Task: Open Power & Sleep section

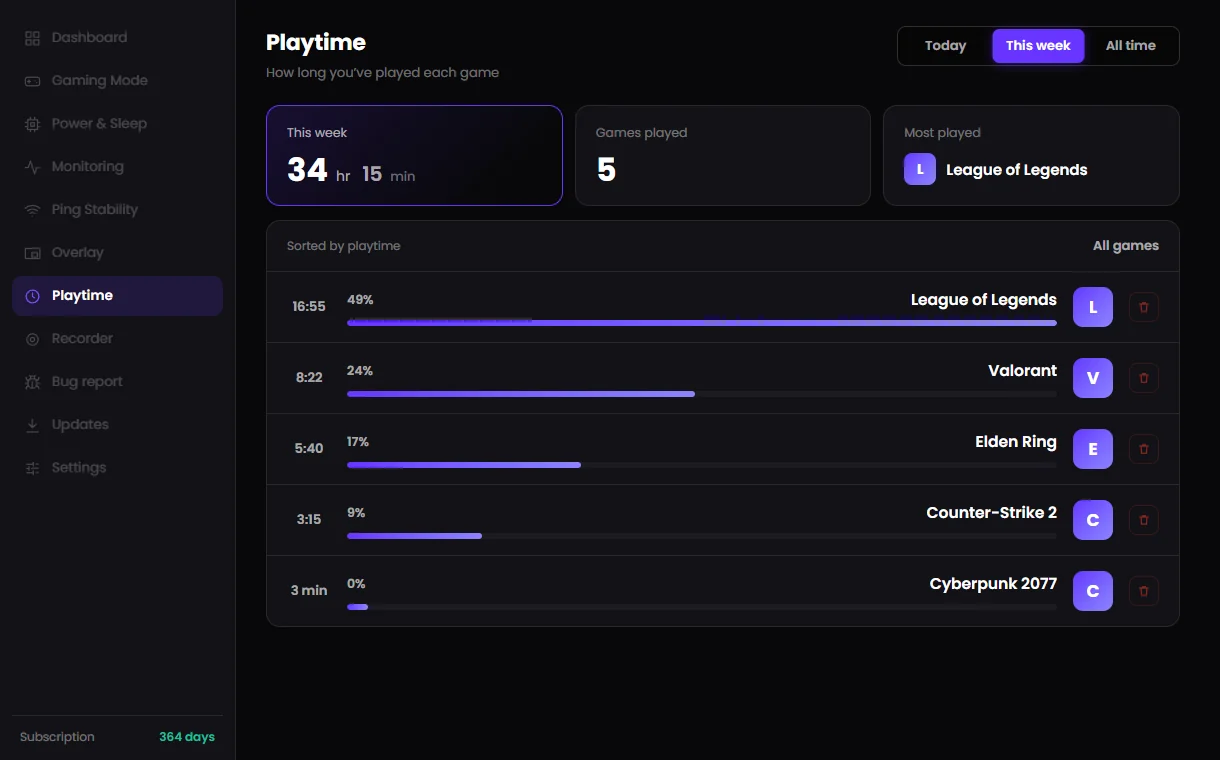Action: click(117, 124)
